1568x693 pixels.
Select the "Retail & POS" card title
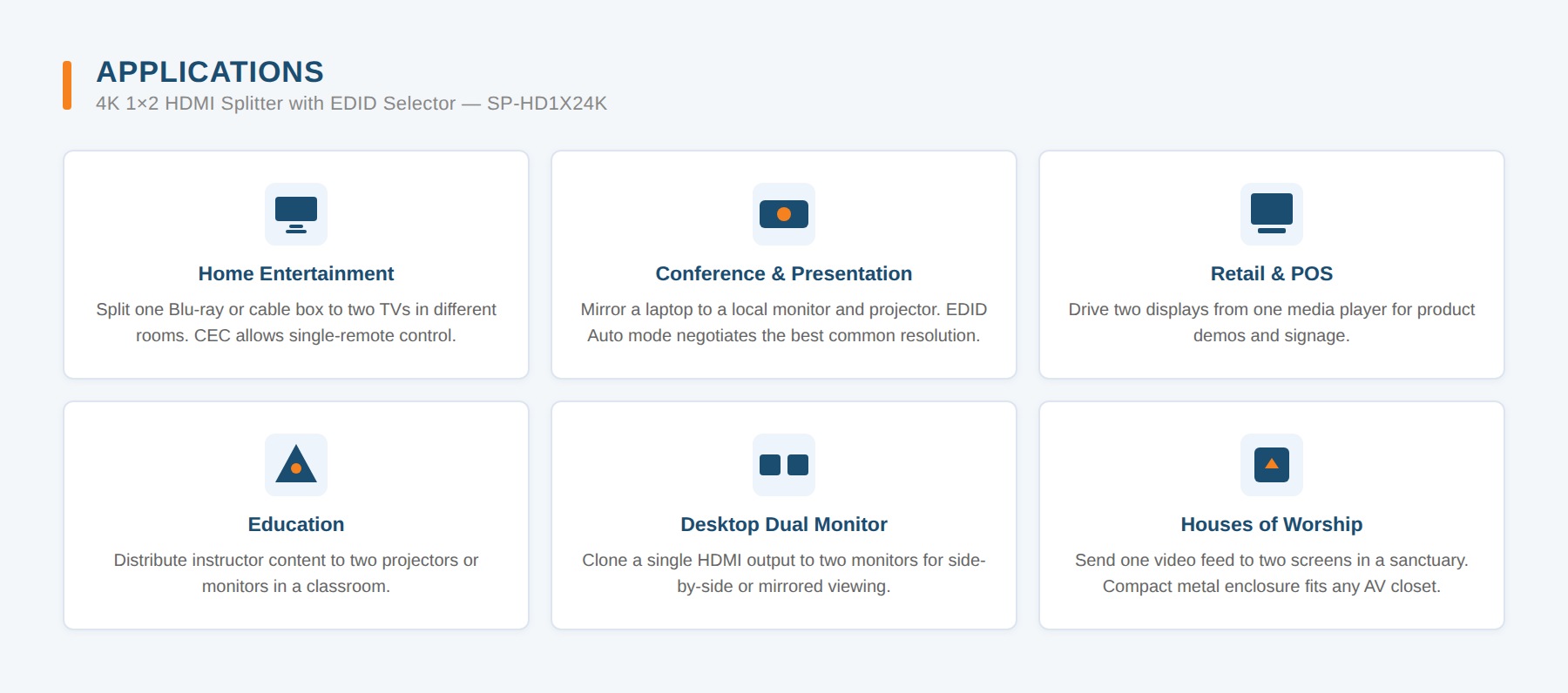point(1272,273)
